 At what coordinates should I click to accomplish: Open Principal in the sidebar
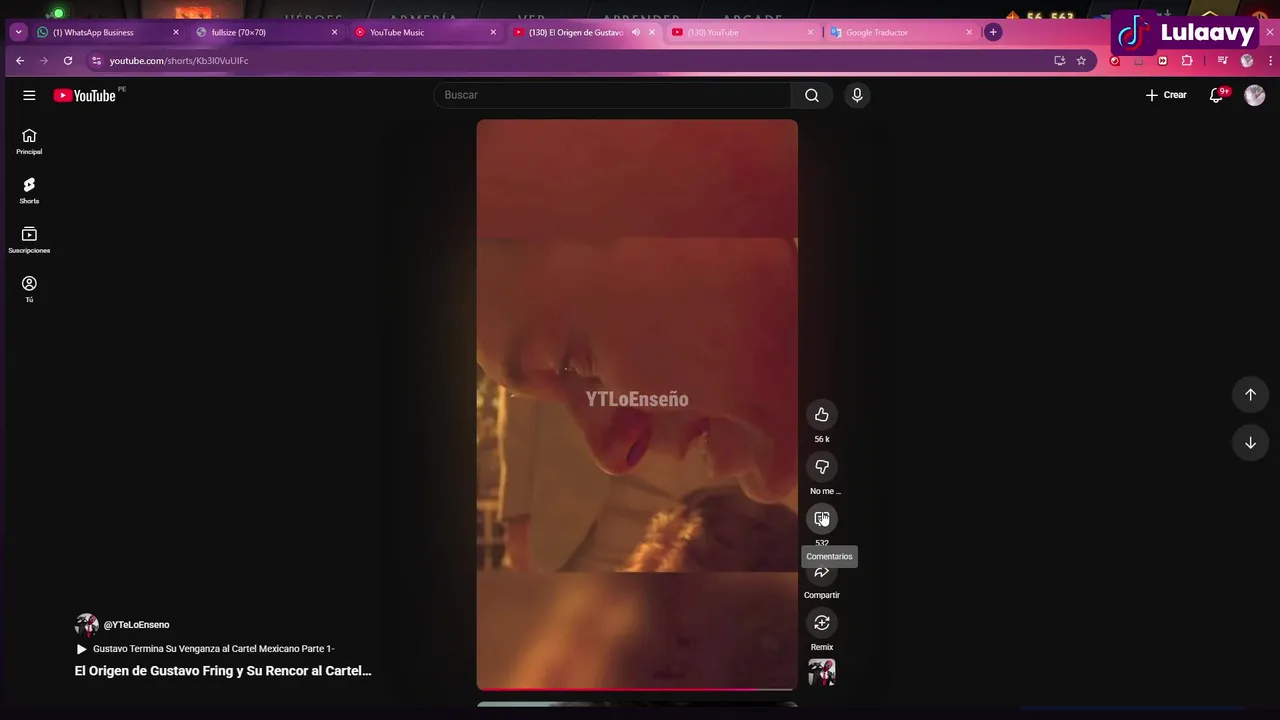click(x=29, y=142)
